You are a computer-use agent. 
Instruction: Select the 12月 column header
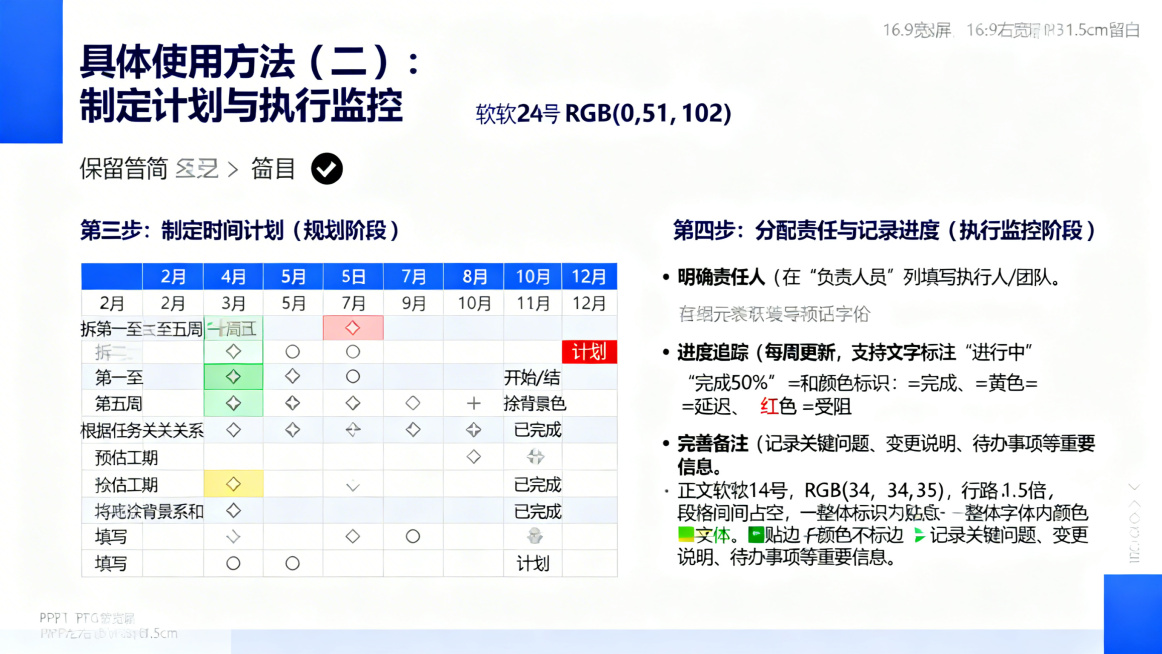[x=589, y=278]
